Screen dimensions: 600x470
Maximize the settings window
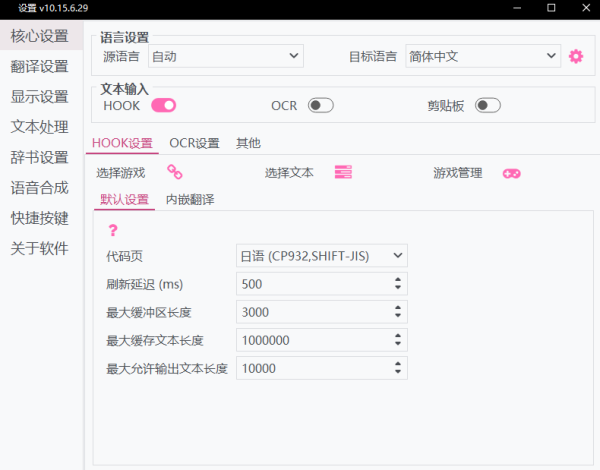551,8
